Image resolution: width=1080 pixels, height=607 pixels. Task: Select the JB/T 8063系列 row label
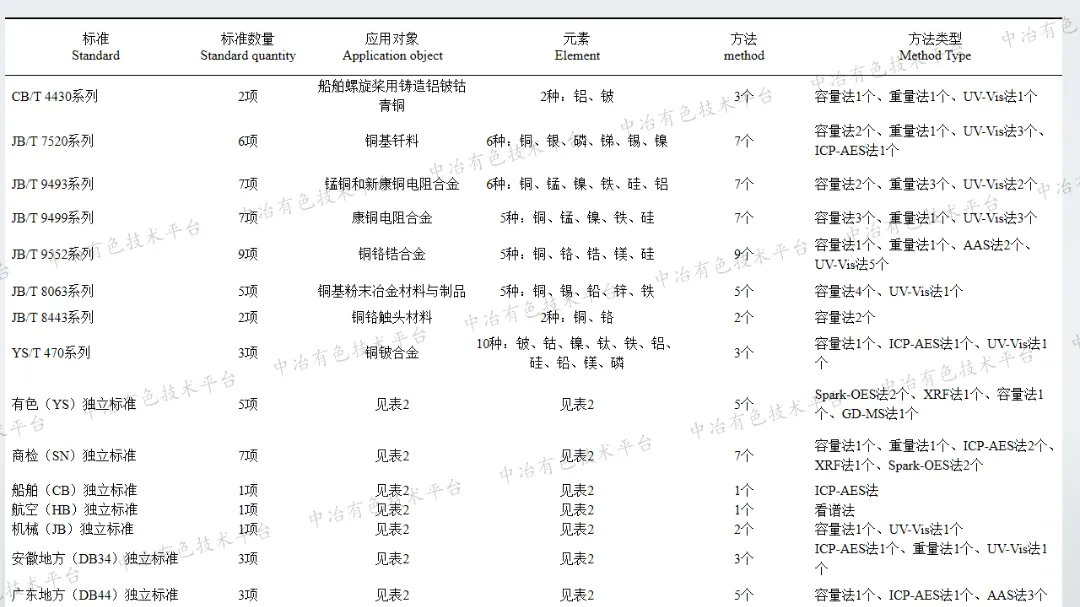(52, 291)
